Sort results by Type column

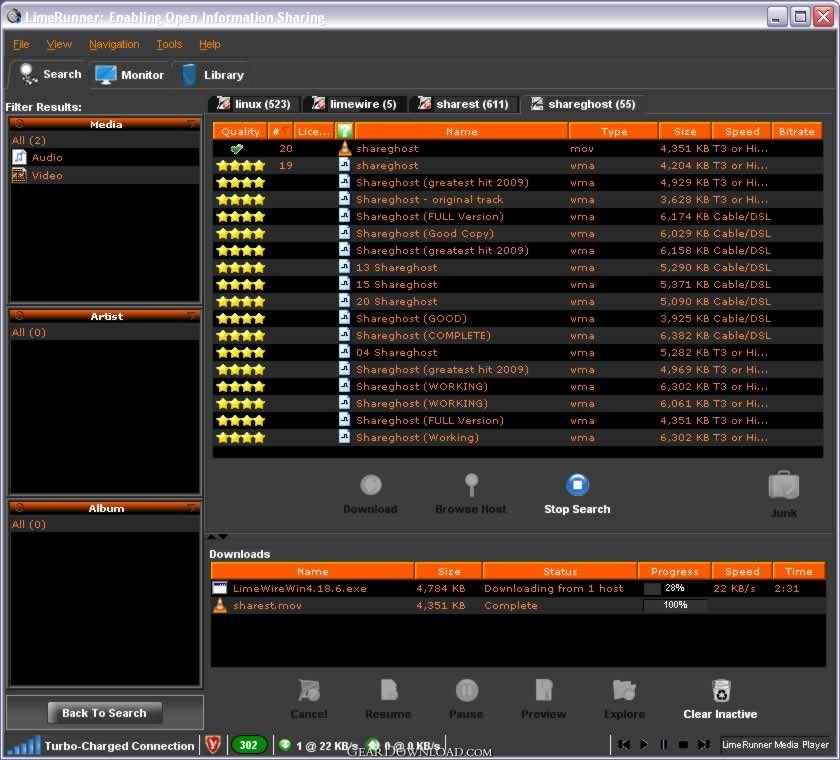[613, 131]
